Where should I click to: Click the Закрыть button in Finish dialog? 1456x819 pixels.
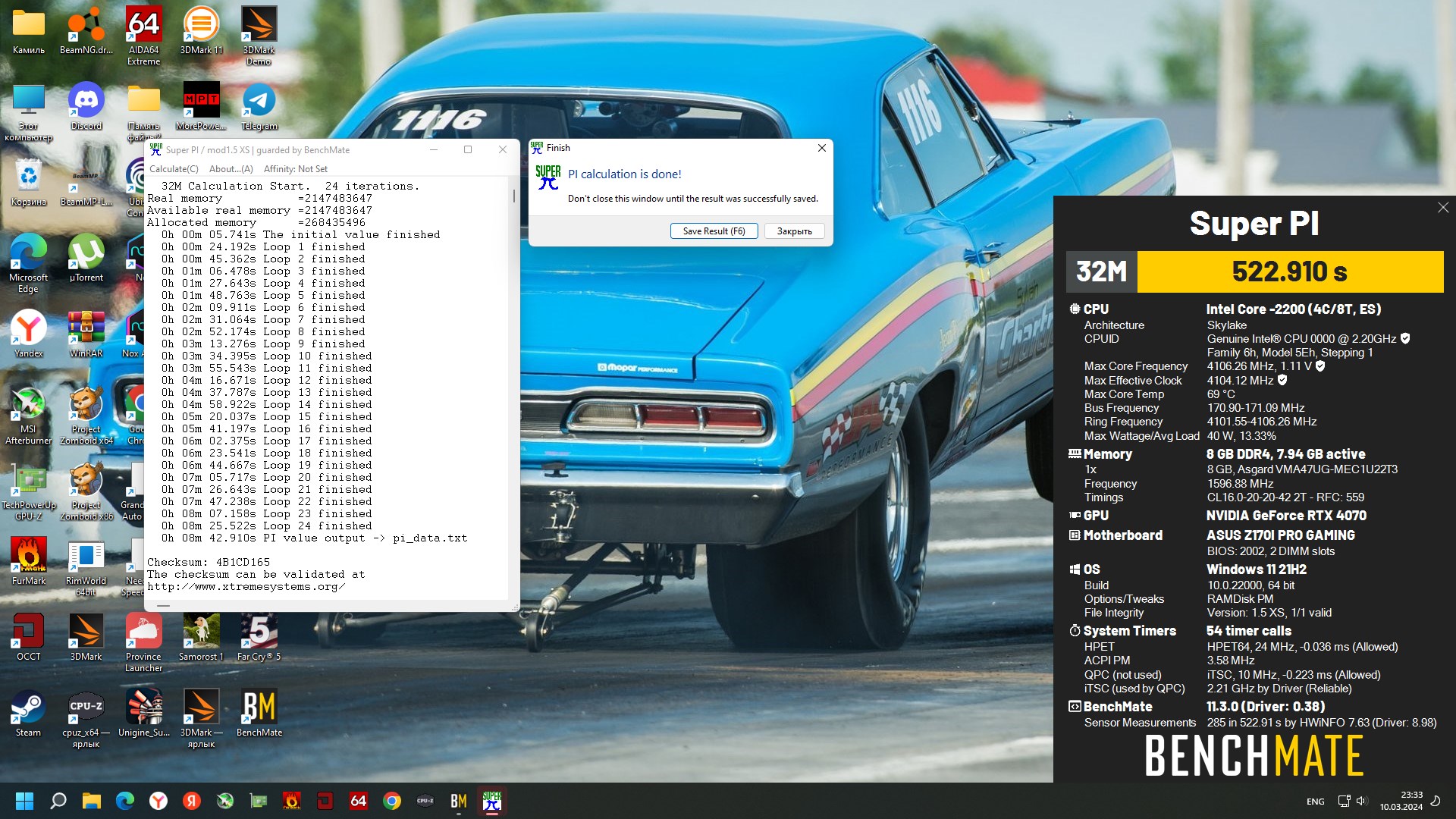pyautogui.click(x=794, y=231)
